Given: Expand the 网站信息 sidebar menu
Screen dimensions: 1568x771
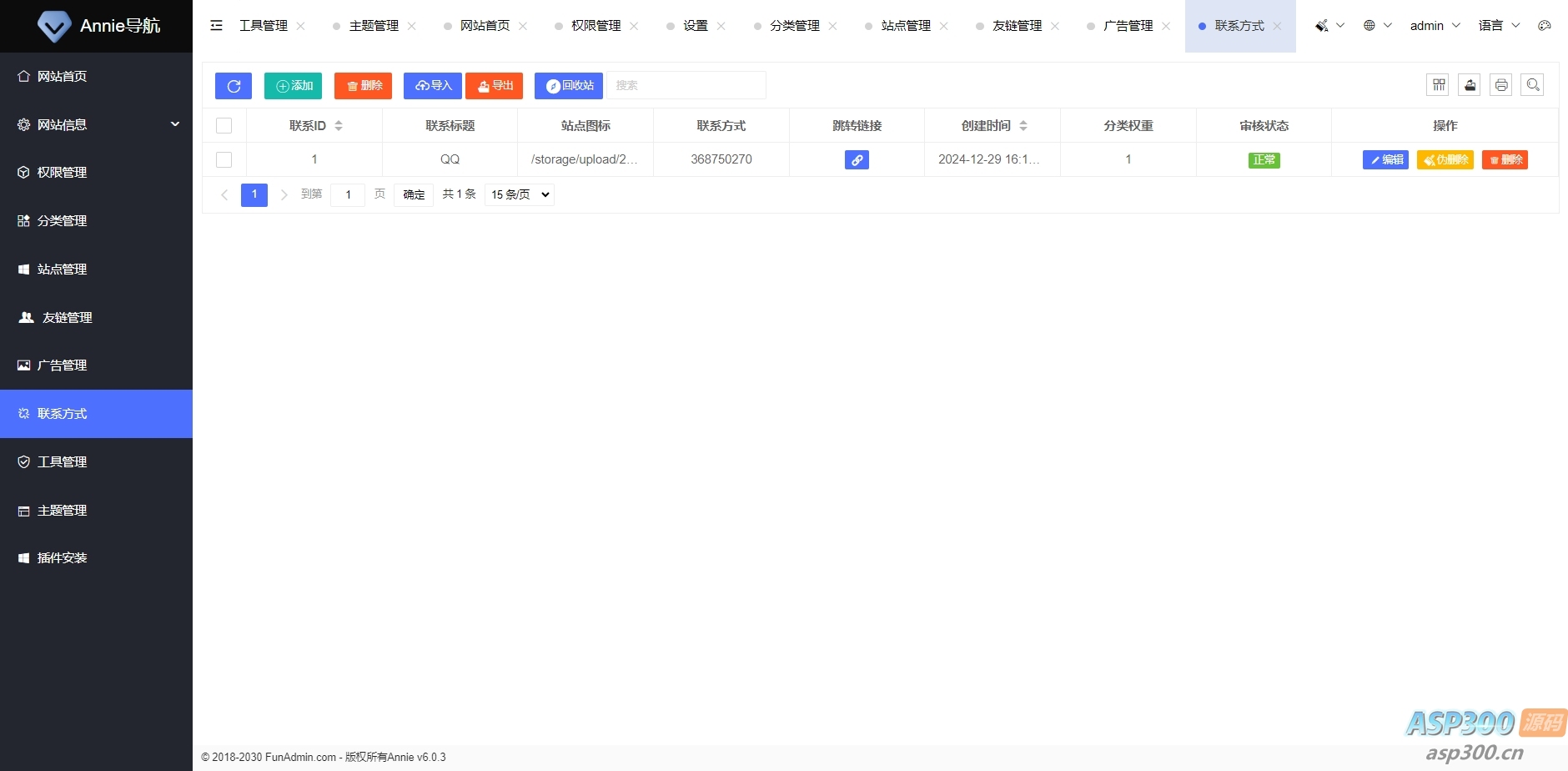Looking at the screenshot, I should [97, 124].
